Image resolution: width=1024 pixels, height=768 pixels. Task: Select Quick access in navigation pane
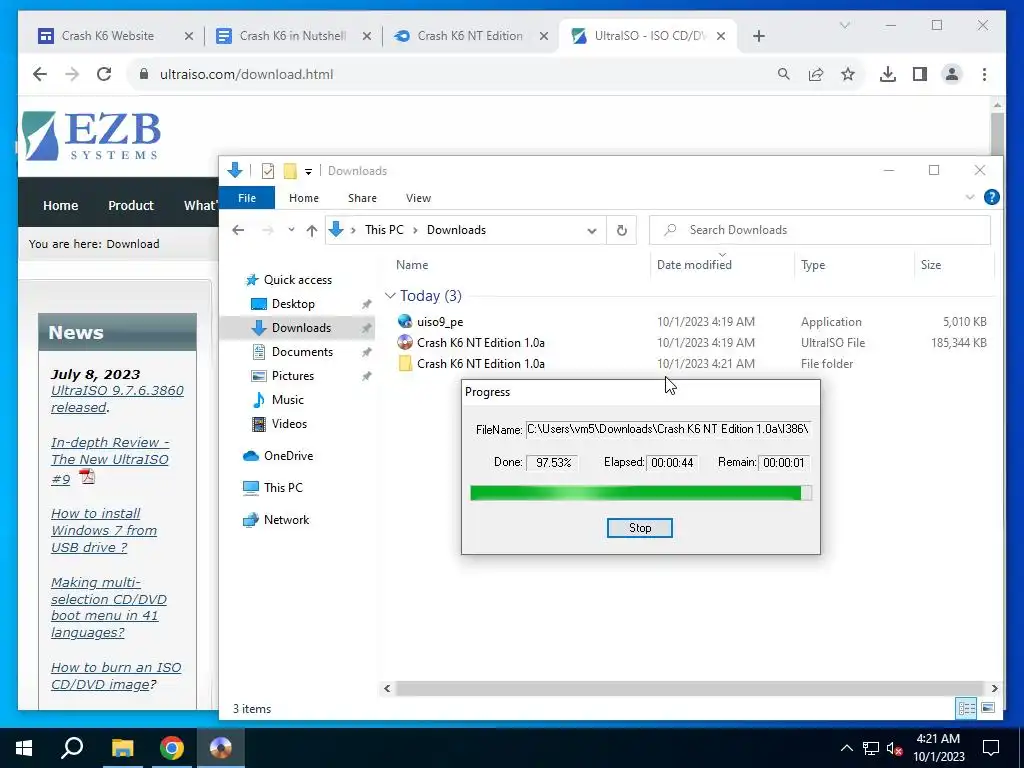298,280
